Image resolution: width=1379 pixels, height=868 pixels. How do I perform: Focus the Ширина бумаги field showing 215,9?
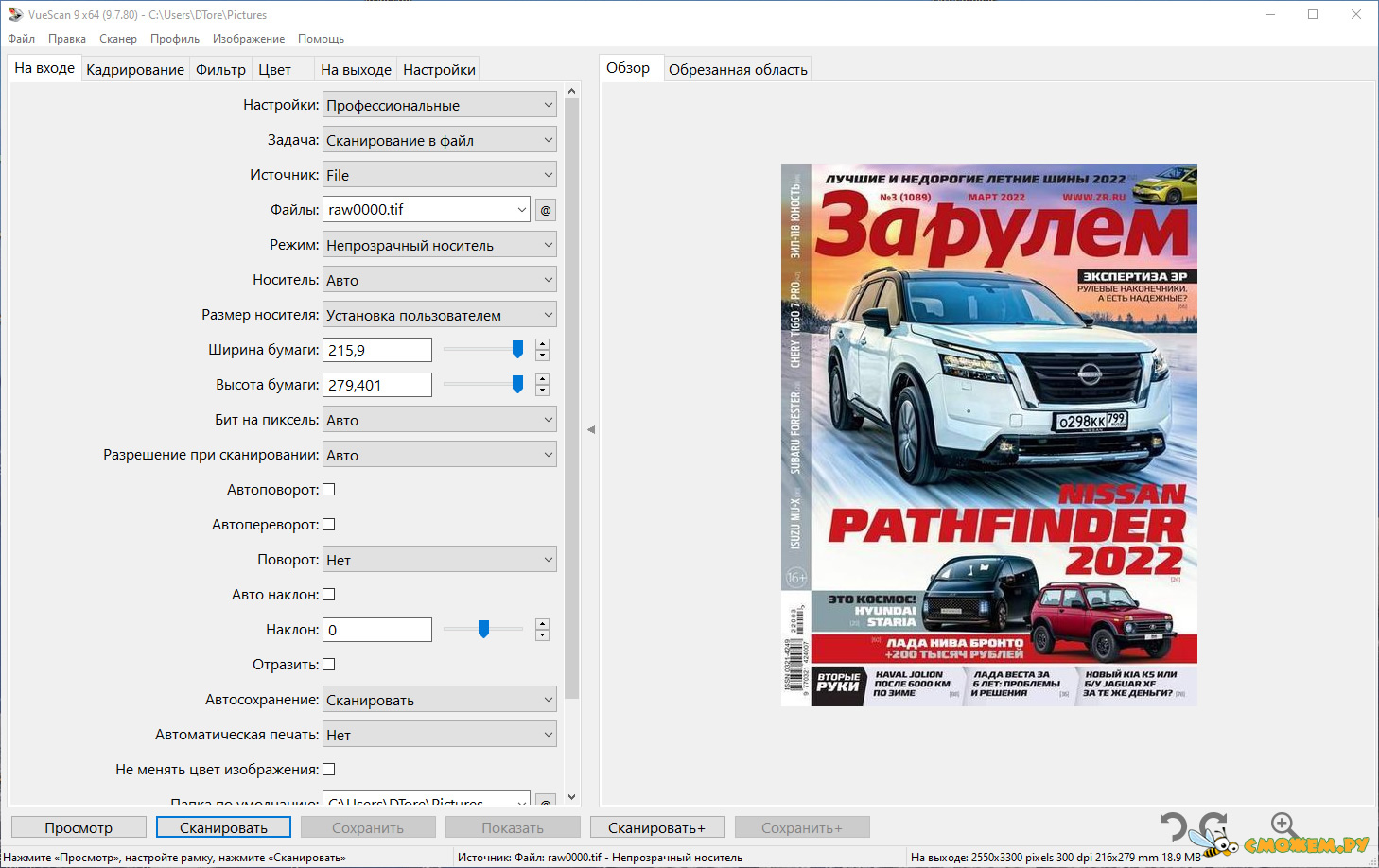pyautogui.click(x=377, y=350)
